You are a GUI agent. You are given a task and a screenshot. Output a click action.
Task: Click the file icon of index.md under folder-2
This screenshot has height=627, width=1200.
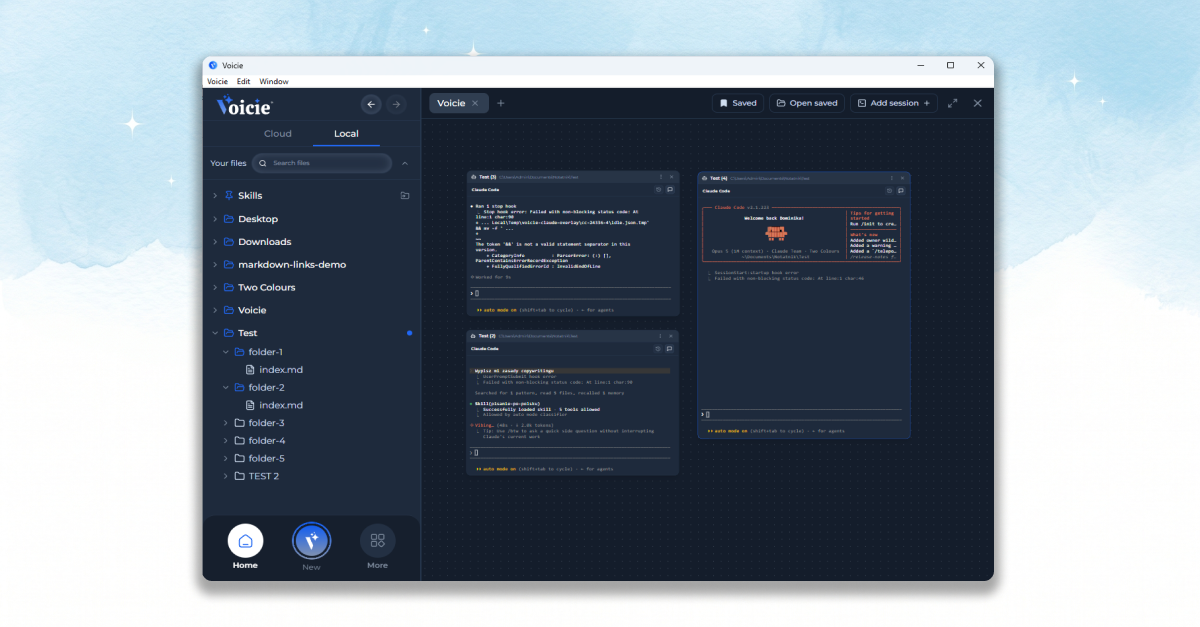[251, 405]
